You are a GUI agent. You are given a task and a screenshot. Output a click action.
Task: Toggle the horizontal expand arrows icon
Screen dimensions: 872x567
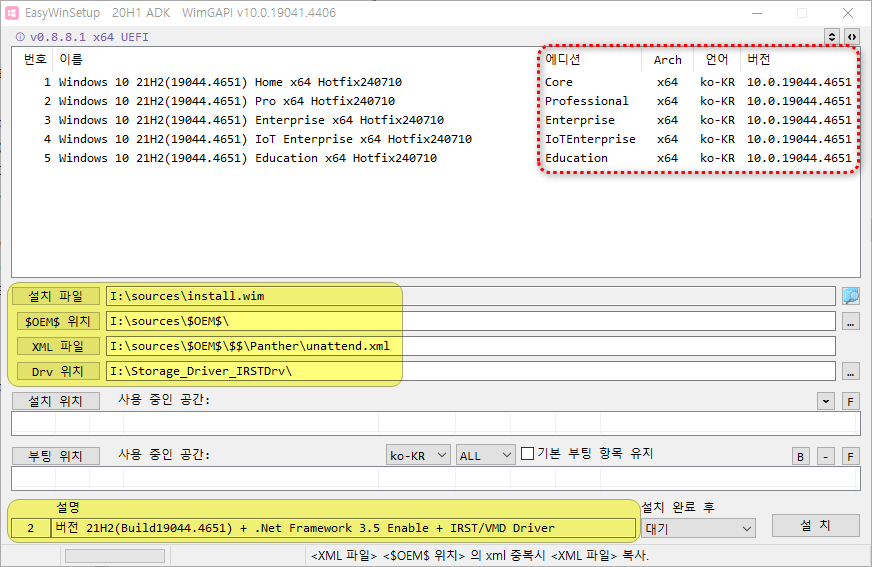851,37
